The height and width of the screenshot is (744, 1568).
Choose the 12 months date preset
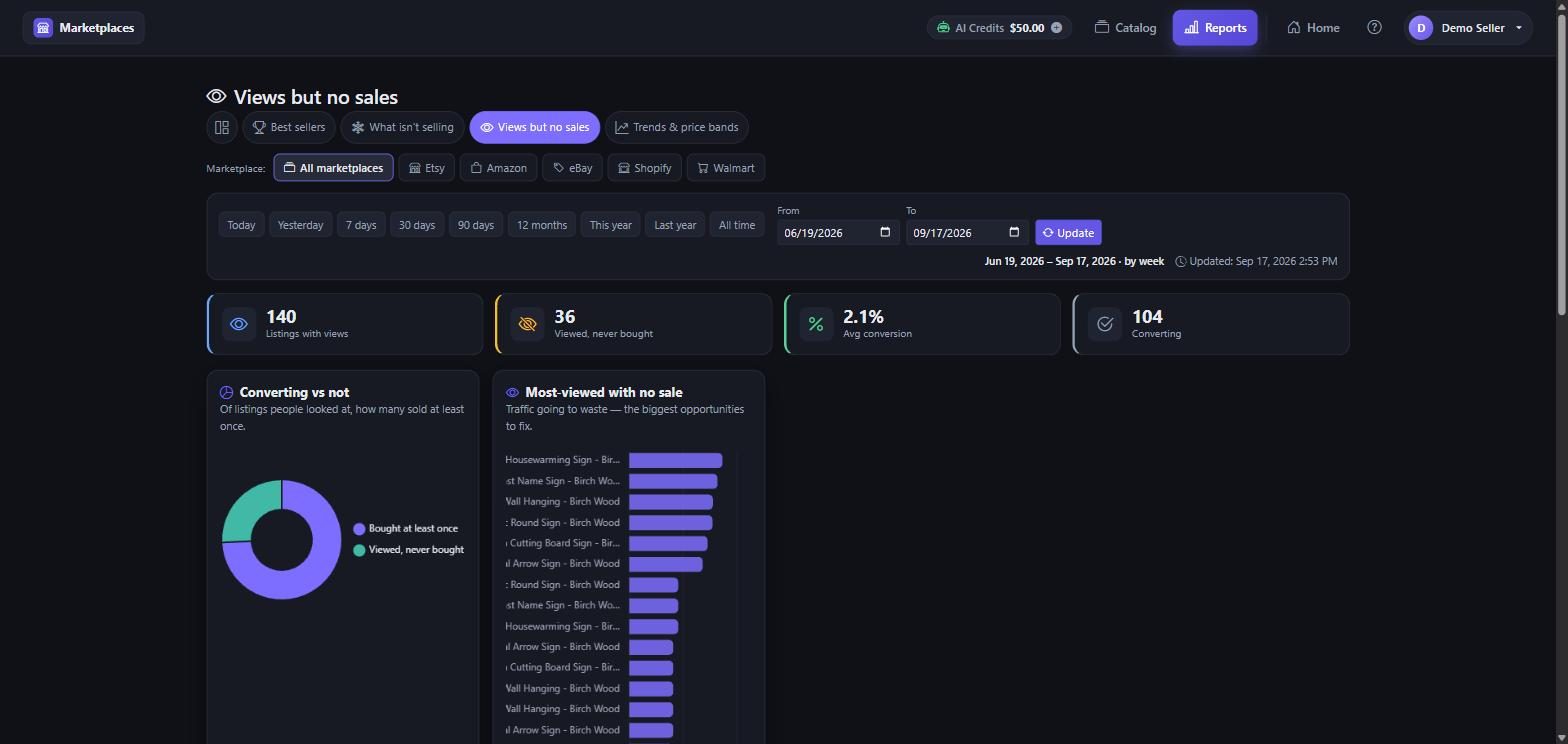542,225
